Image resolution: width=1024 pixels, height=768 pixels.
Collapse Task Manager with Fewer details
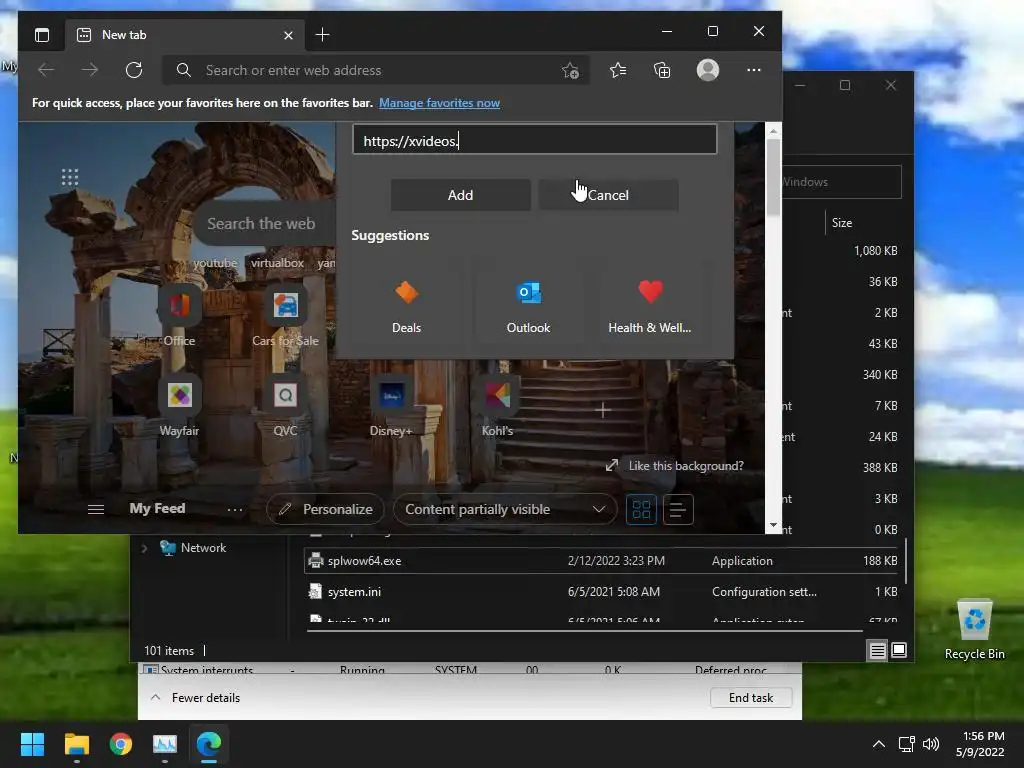pyautogui.click(x=196, y=697)
